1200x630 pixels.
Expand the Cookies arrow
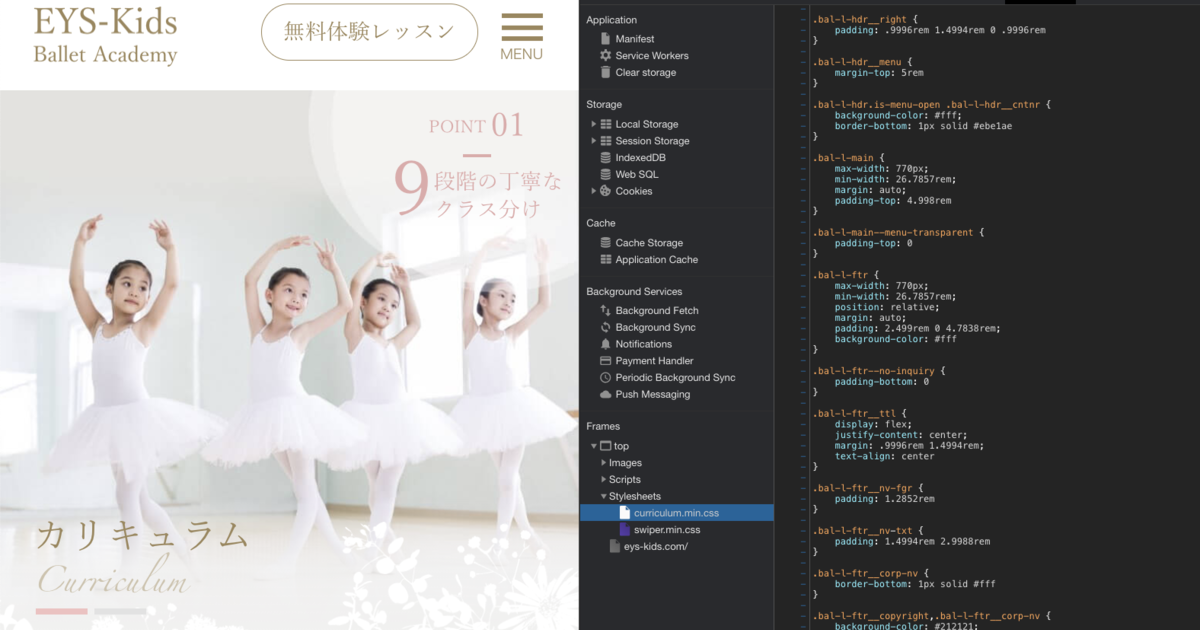(593, 191)
